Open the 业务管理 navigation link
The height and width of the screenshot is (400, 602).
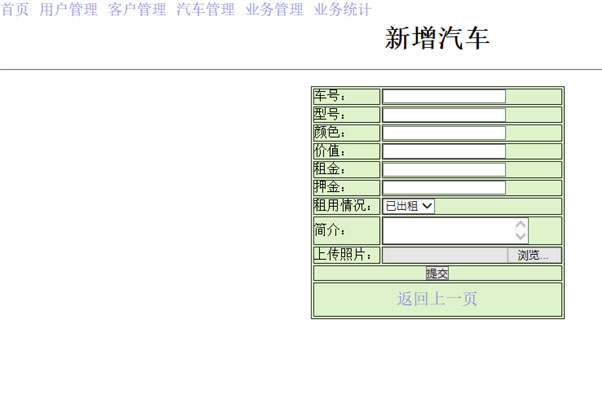(x=274, y=10)
